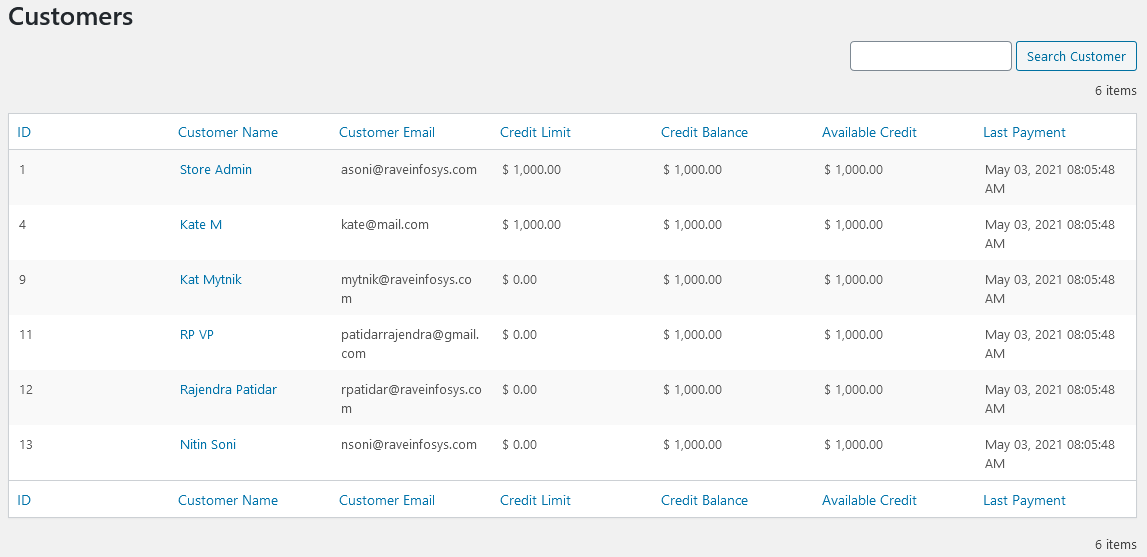1147x557 pixels.
Task: Open Kate M customer profile link
Action: point(200,225)
